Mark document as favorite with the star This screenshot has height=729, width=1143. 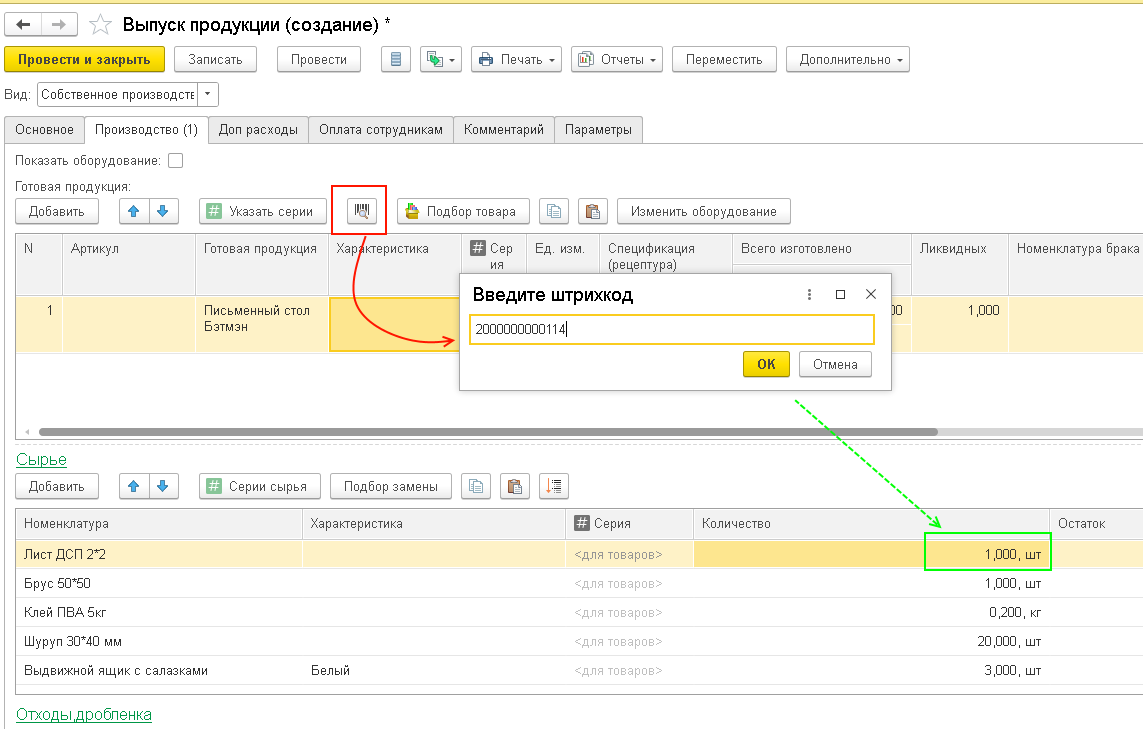pyautogui.click(x=100, y=24)
